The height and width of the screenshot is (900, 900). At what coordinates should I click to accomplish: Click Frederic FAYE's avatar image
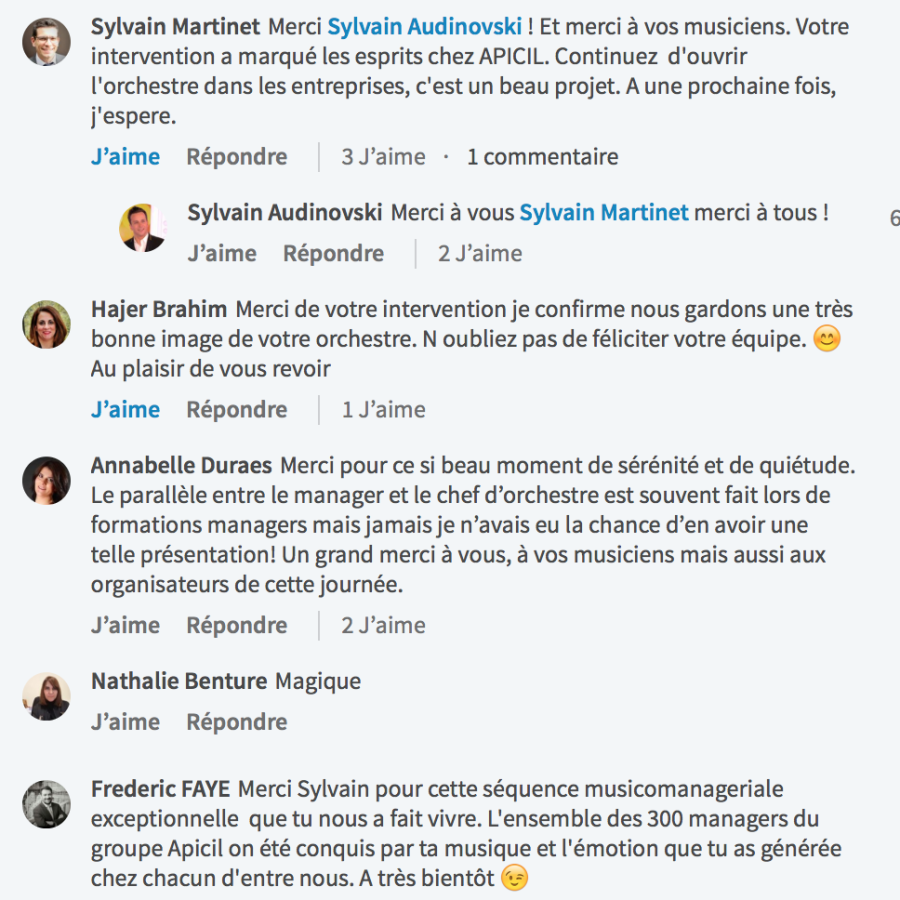(46, 804)
